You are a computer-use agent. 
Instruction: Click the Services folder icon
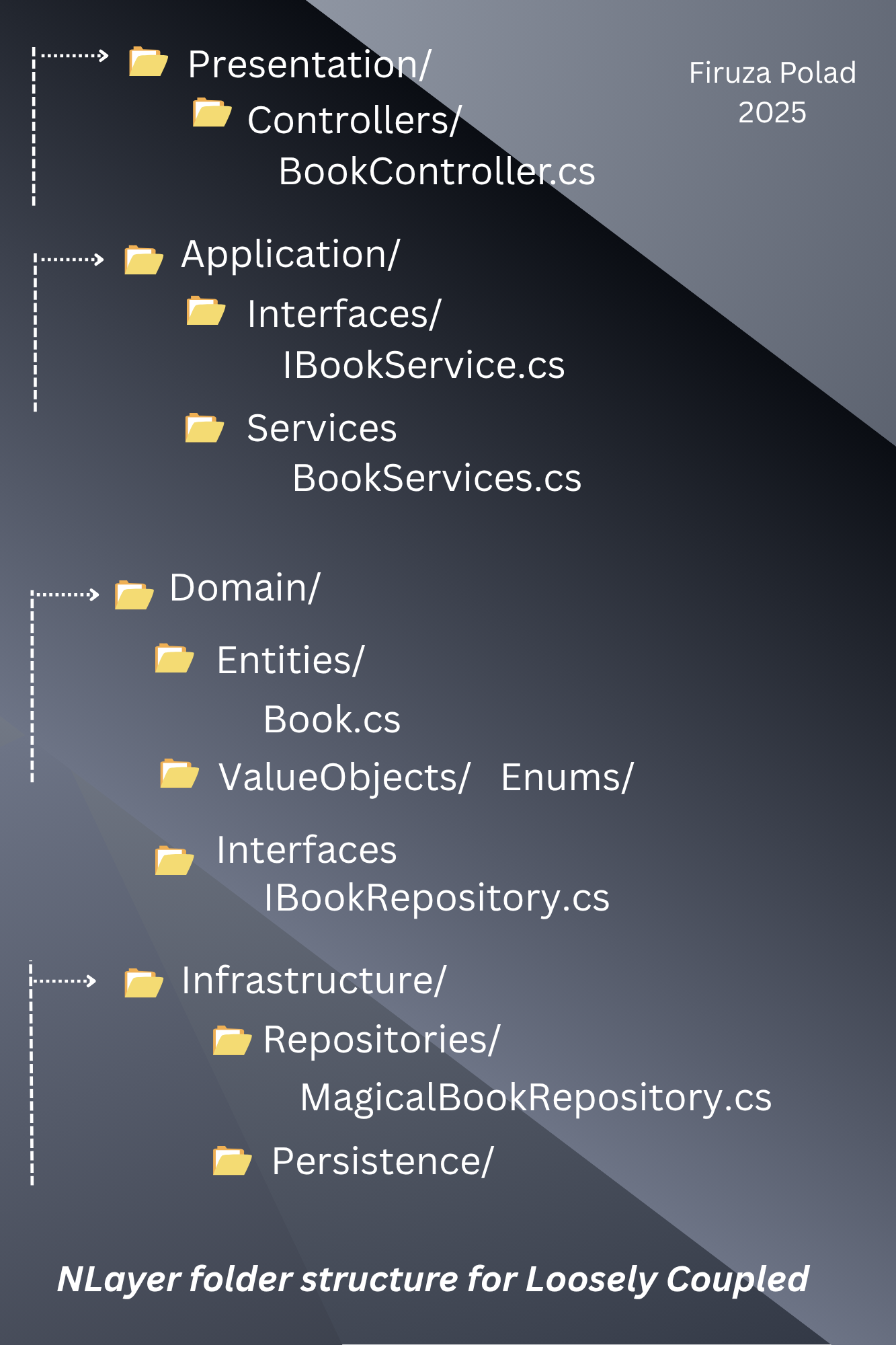click(204, 428)
